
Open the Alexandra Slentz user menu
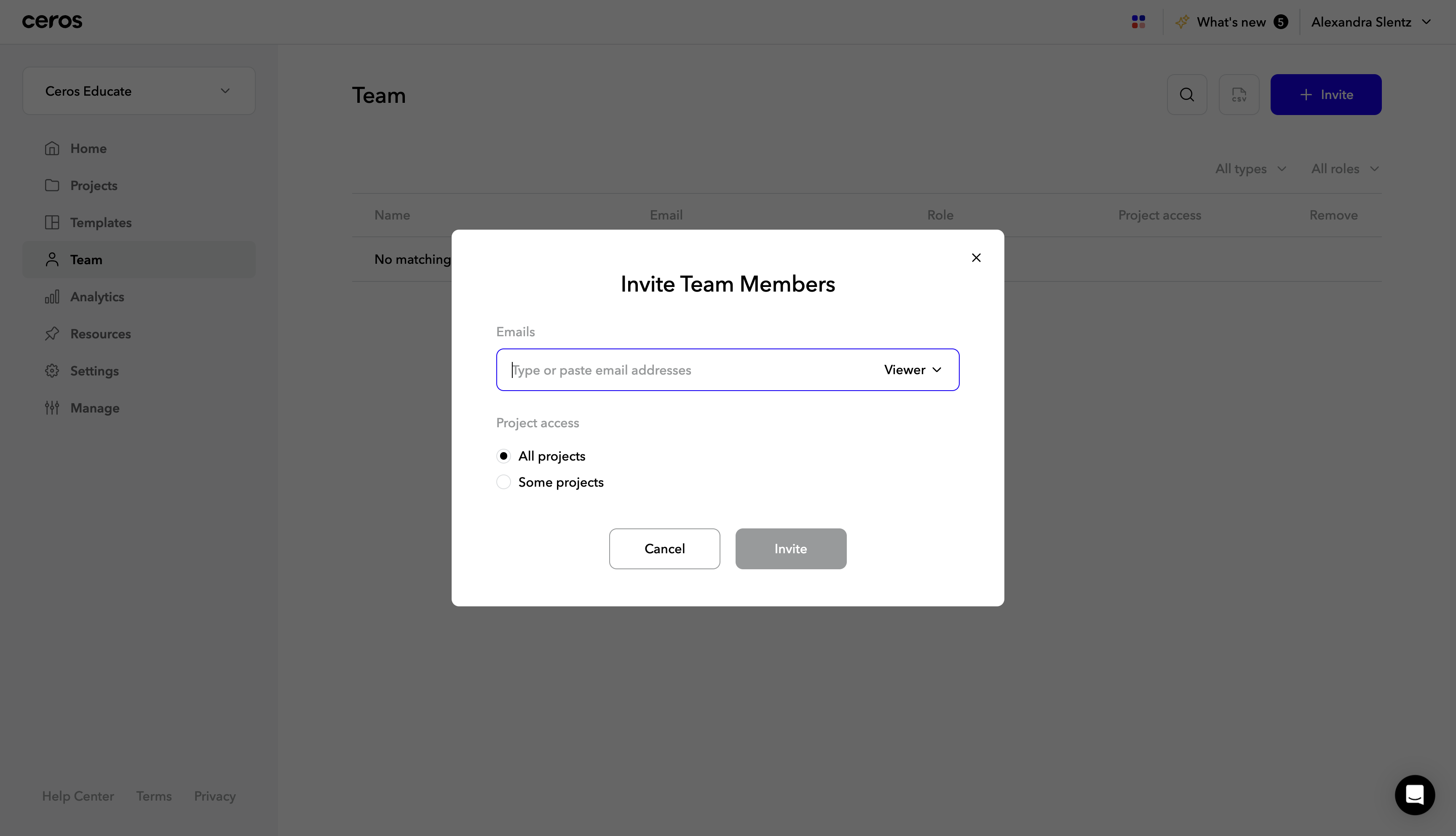click(x=1371, y=22)
